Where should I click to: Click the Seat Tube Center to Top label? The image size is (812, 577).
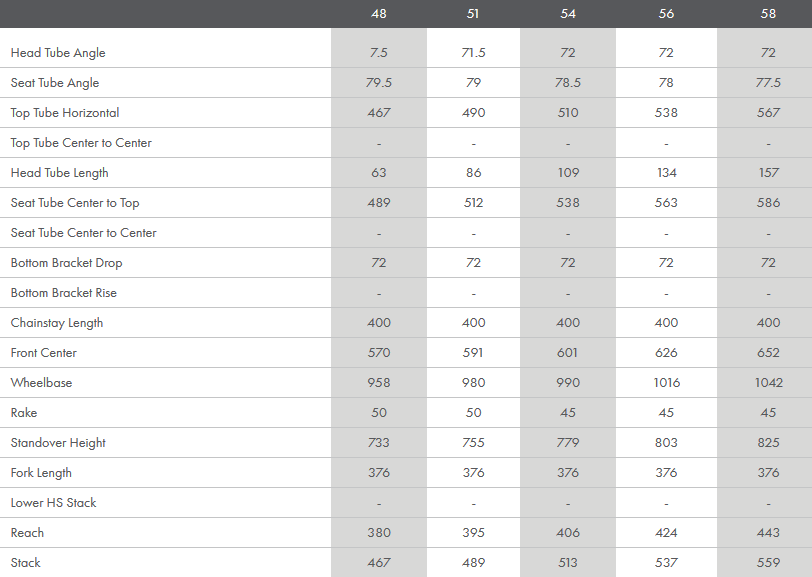click(x=75, y=203)
